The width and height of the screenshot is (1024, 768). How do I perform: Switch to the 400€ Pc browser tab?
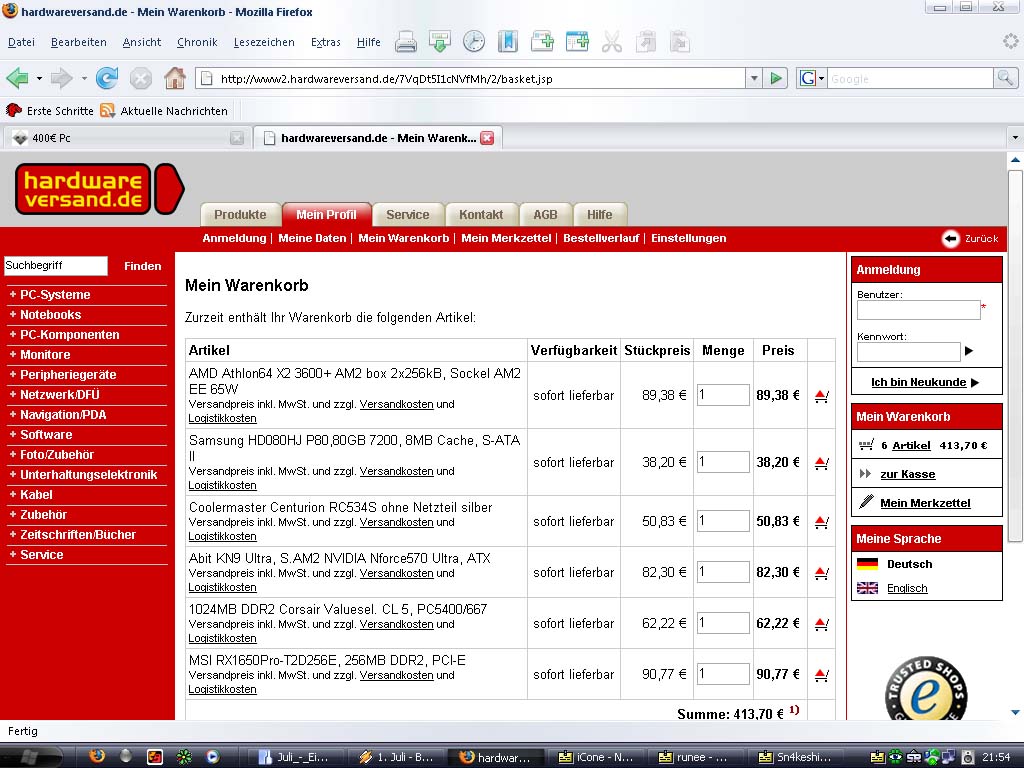(x=127, y=138)
